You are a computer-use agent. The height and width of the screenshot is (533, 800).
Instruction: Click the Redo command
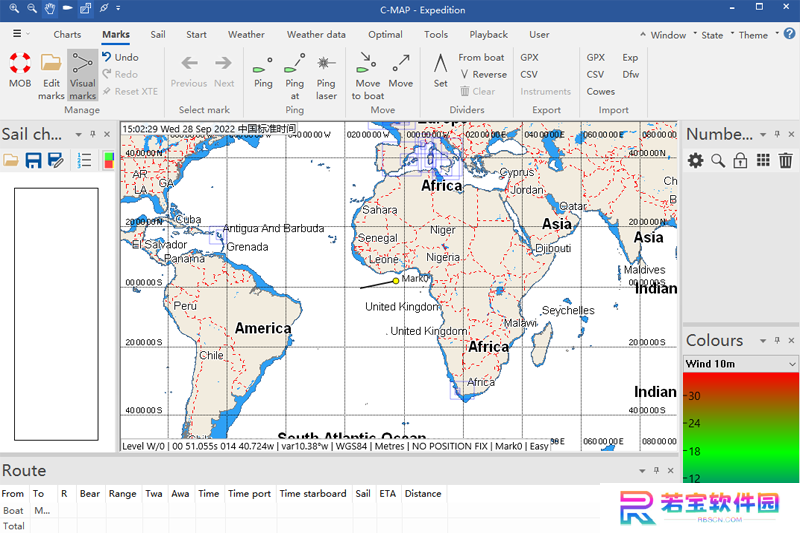120,74
